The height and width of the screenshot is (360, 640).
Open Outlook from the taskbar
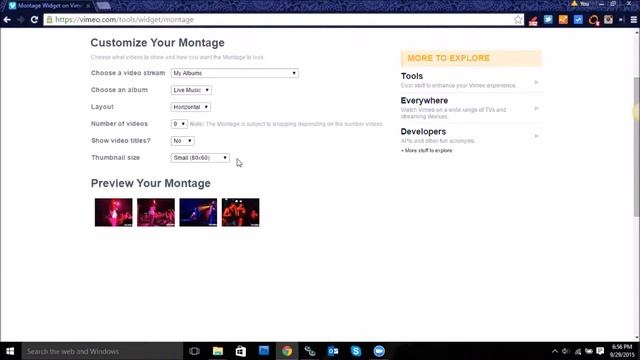[333, 351]
